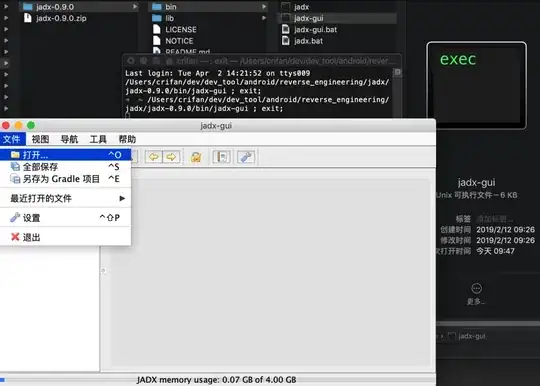Open the log viewer toolbar icon
Viewport: 540px width, 386px height.
point(221,157)
